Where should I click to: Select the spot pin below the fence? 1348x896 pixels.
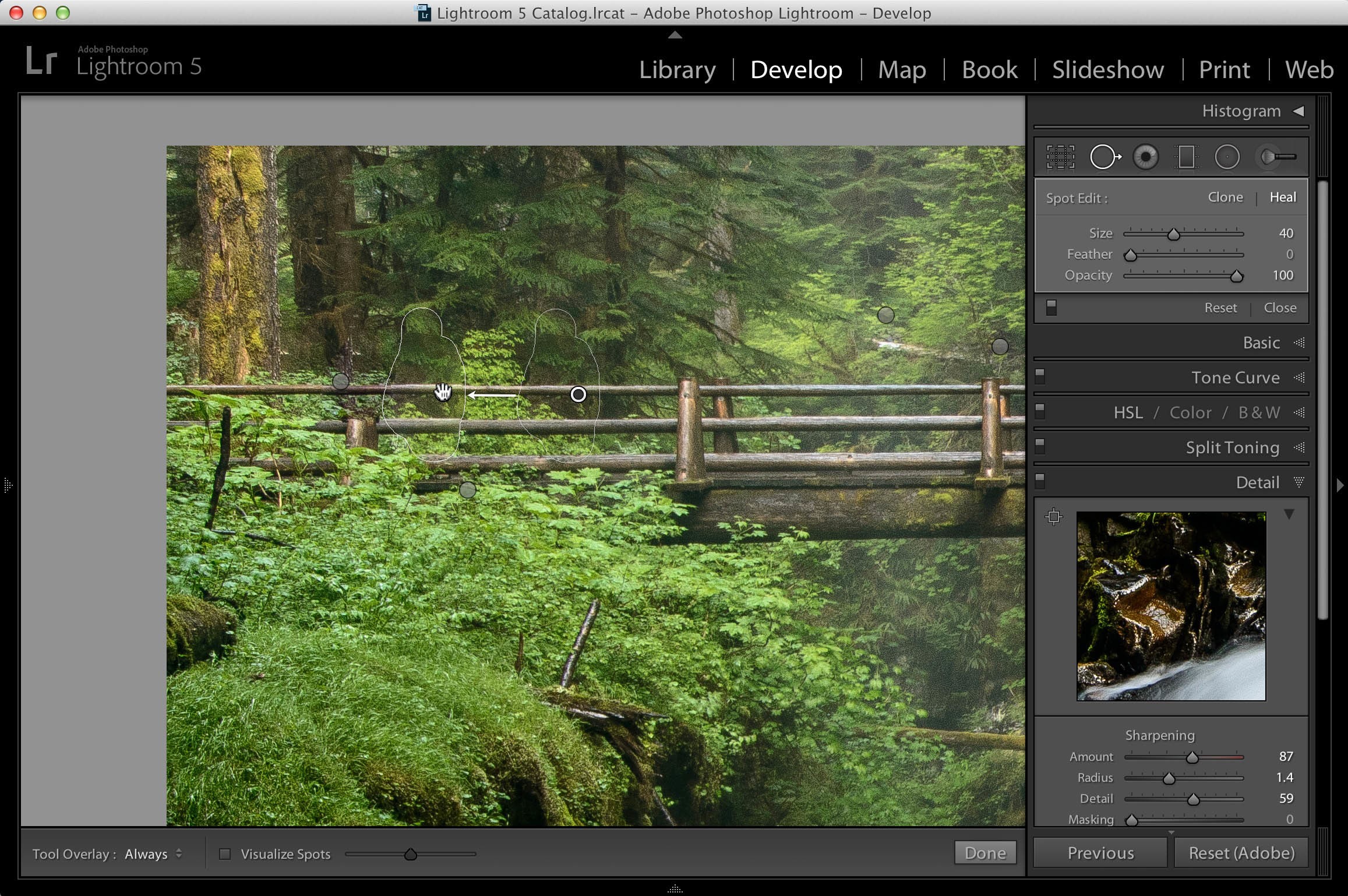[x=468, y=490]
